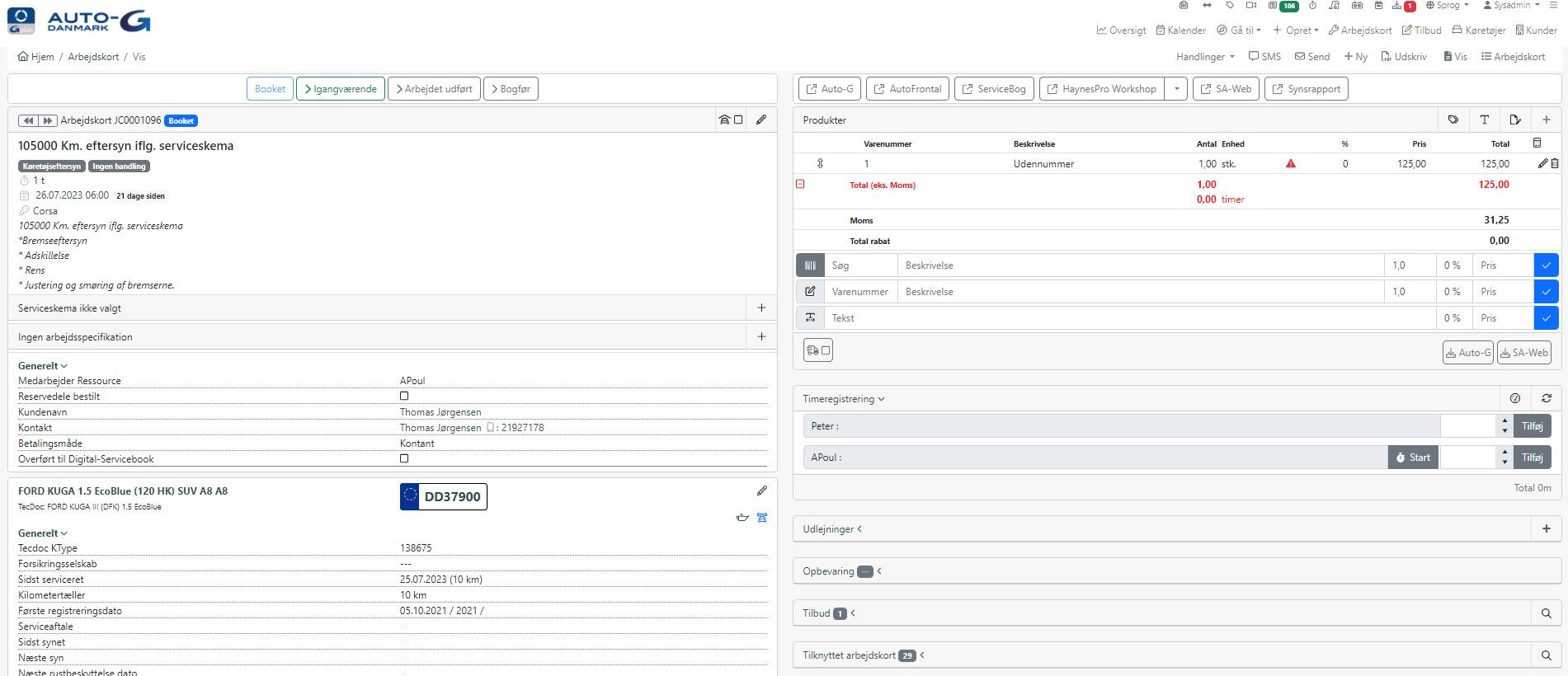Click the barcode icon beside Søg field
The width and height of the screenshot is (1568, 676).
(810, 265)
